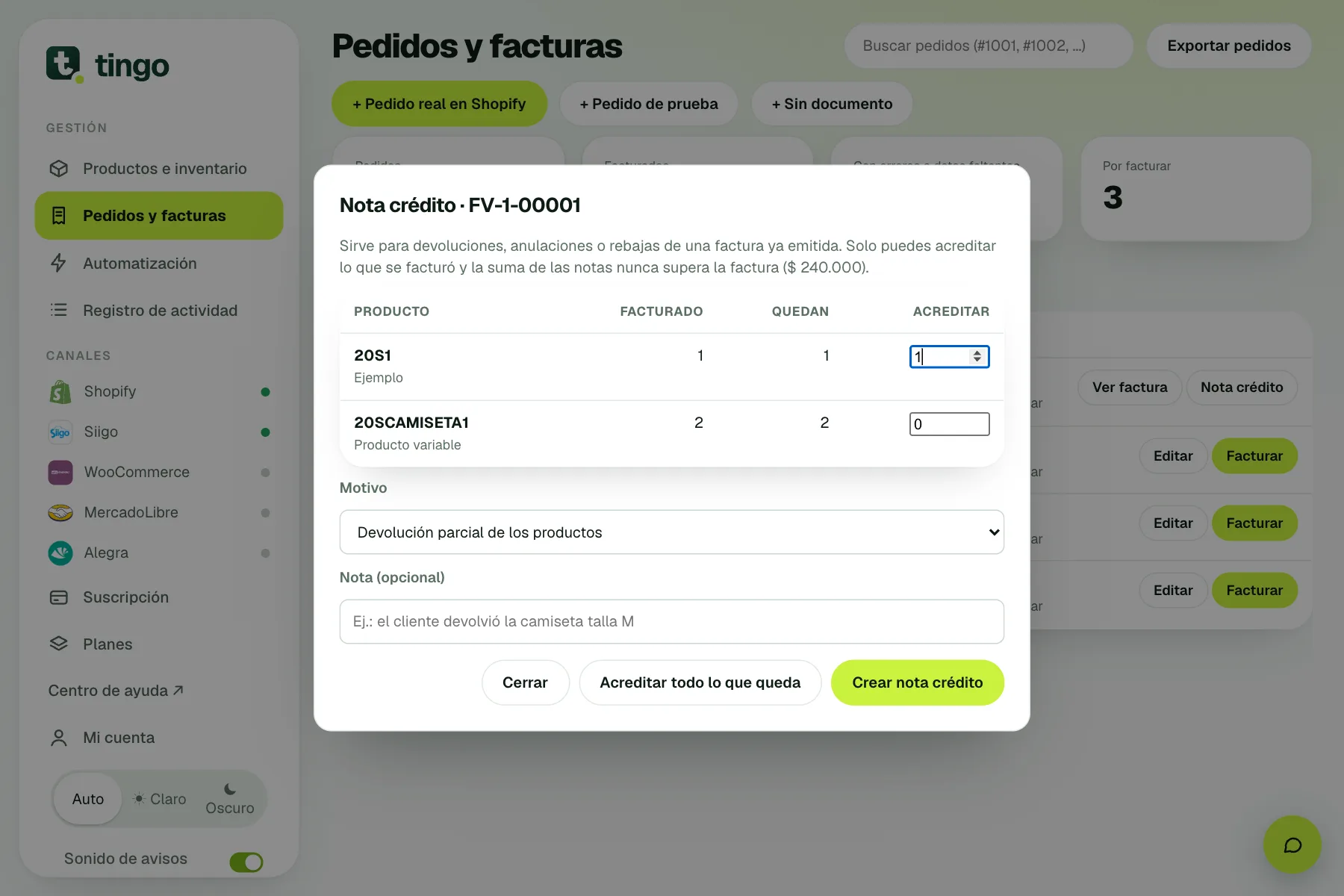Click Acreditar todo lo que queda
1344x896 pixels.
pos(700,682)
